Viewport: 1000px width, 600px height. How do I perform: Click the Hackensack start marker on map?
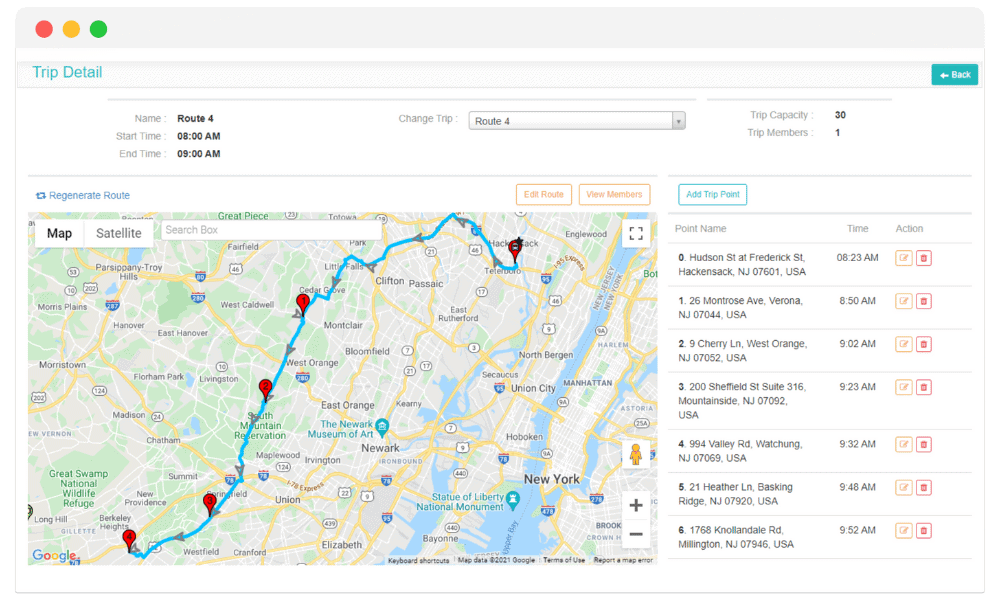[515, 249]
